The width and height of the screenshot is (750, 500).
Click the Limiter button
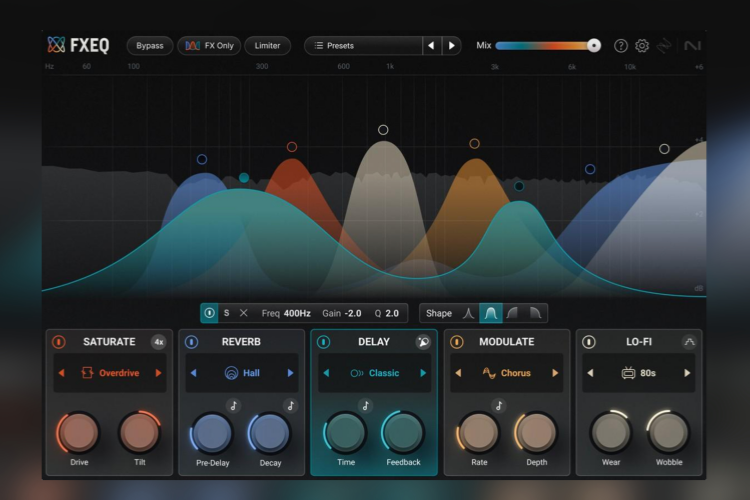[x=267, y=46]
